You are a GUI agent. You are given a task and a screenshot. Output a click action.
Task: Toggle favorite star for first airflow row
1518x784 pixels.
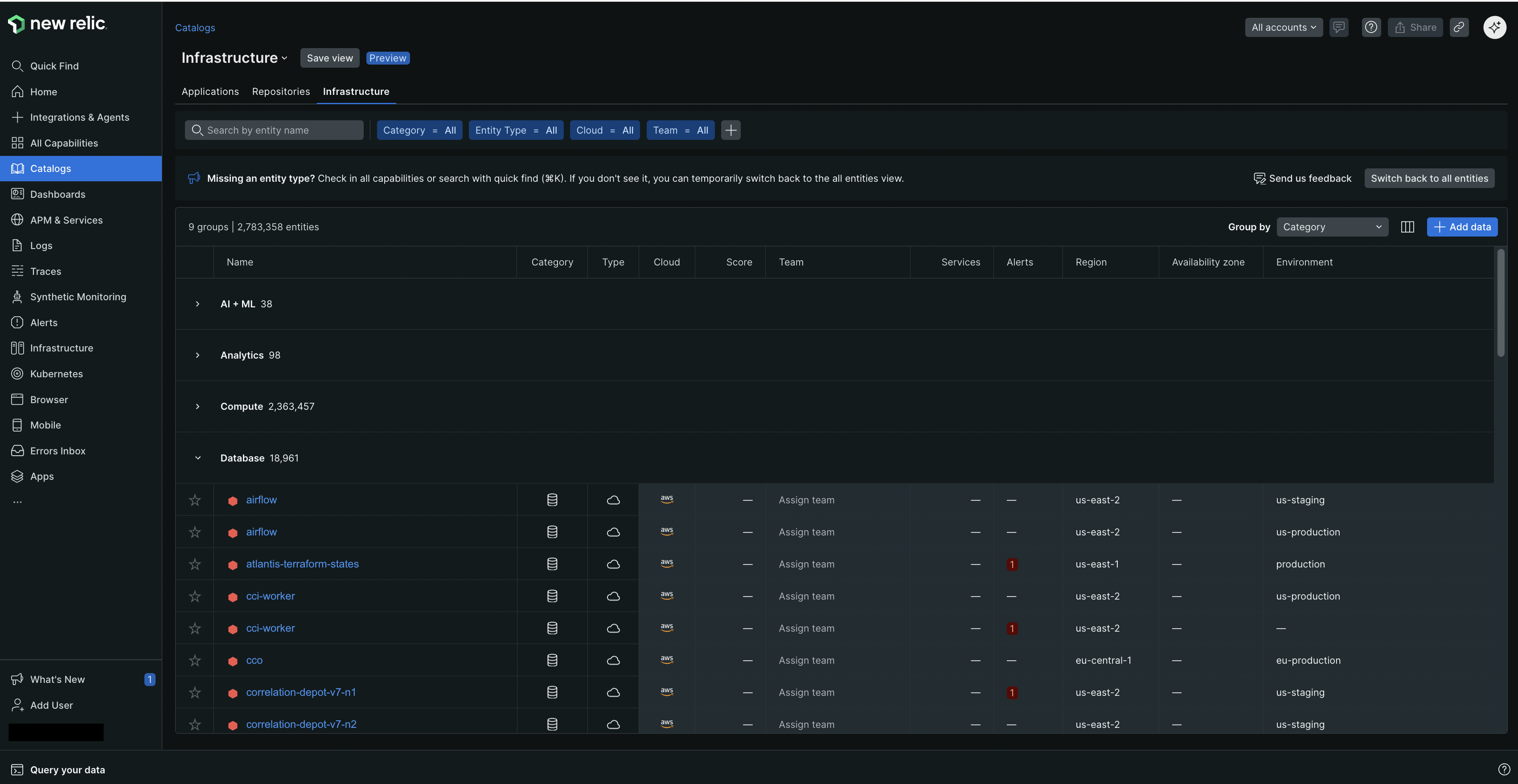coord(194,499)
